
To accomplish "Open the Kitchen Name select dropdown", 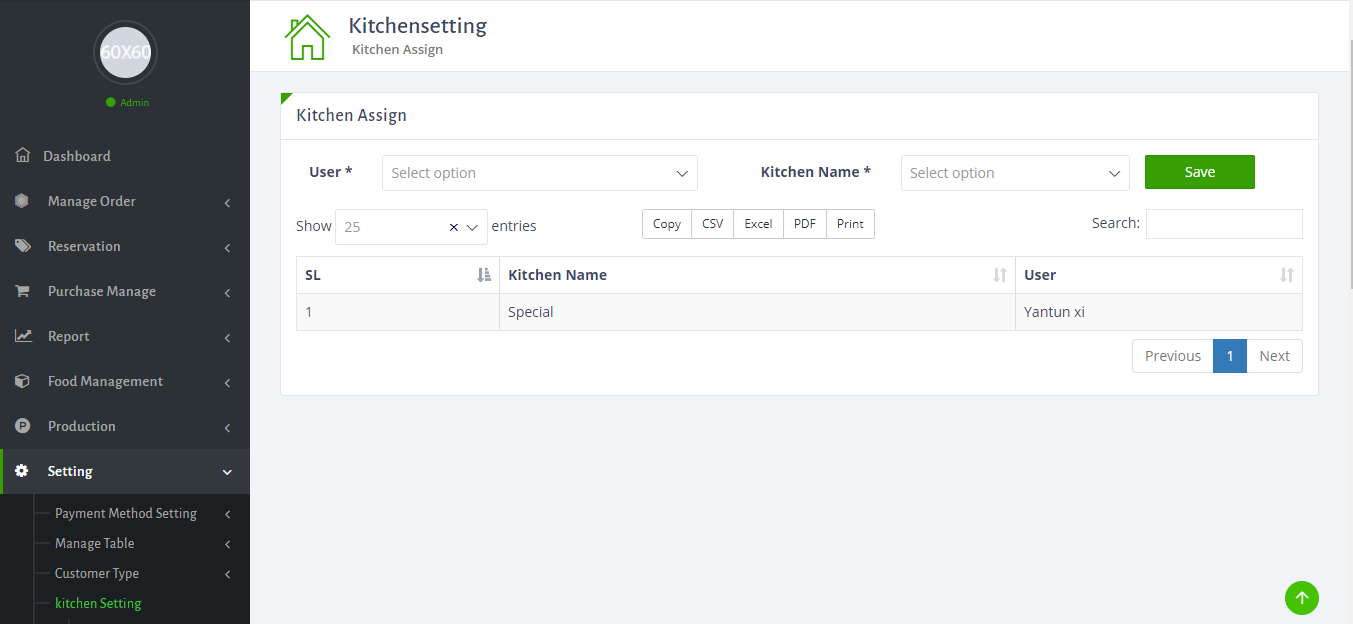I will point(1014,173).
